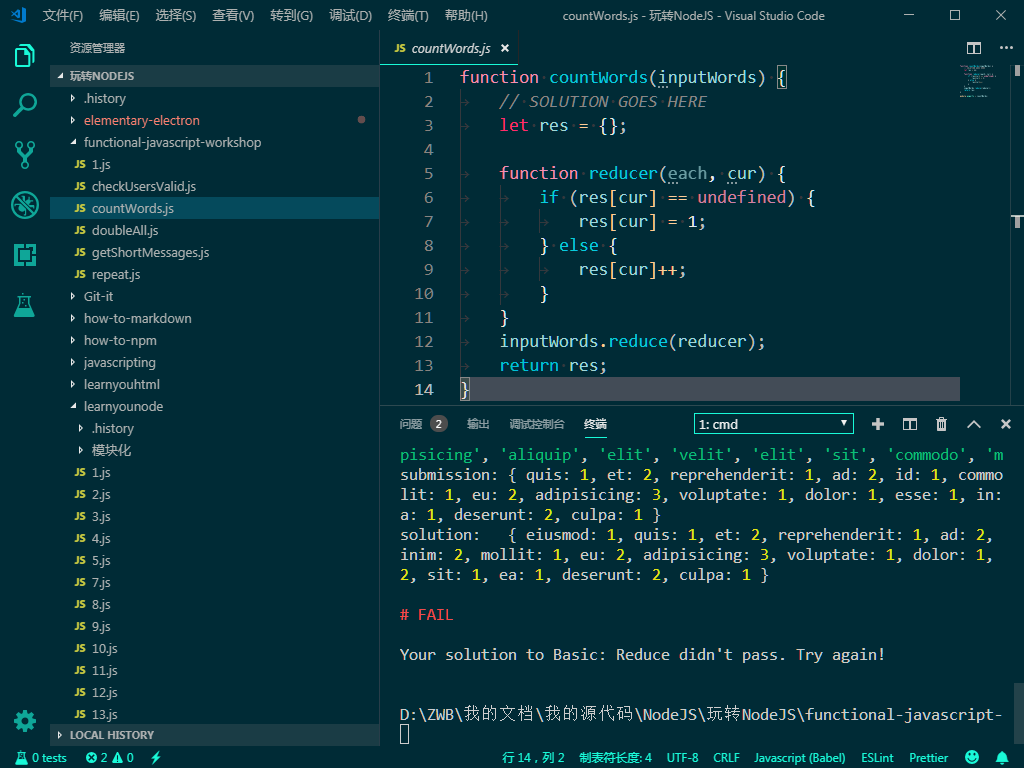The width and height of the screenshot is (1024, 768).
Task: Open the terminal selector showing 1: cmd
Action: (x=772, y=423)
